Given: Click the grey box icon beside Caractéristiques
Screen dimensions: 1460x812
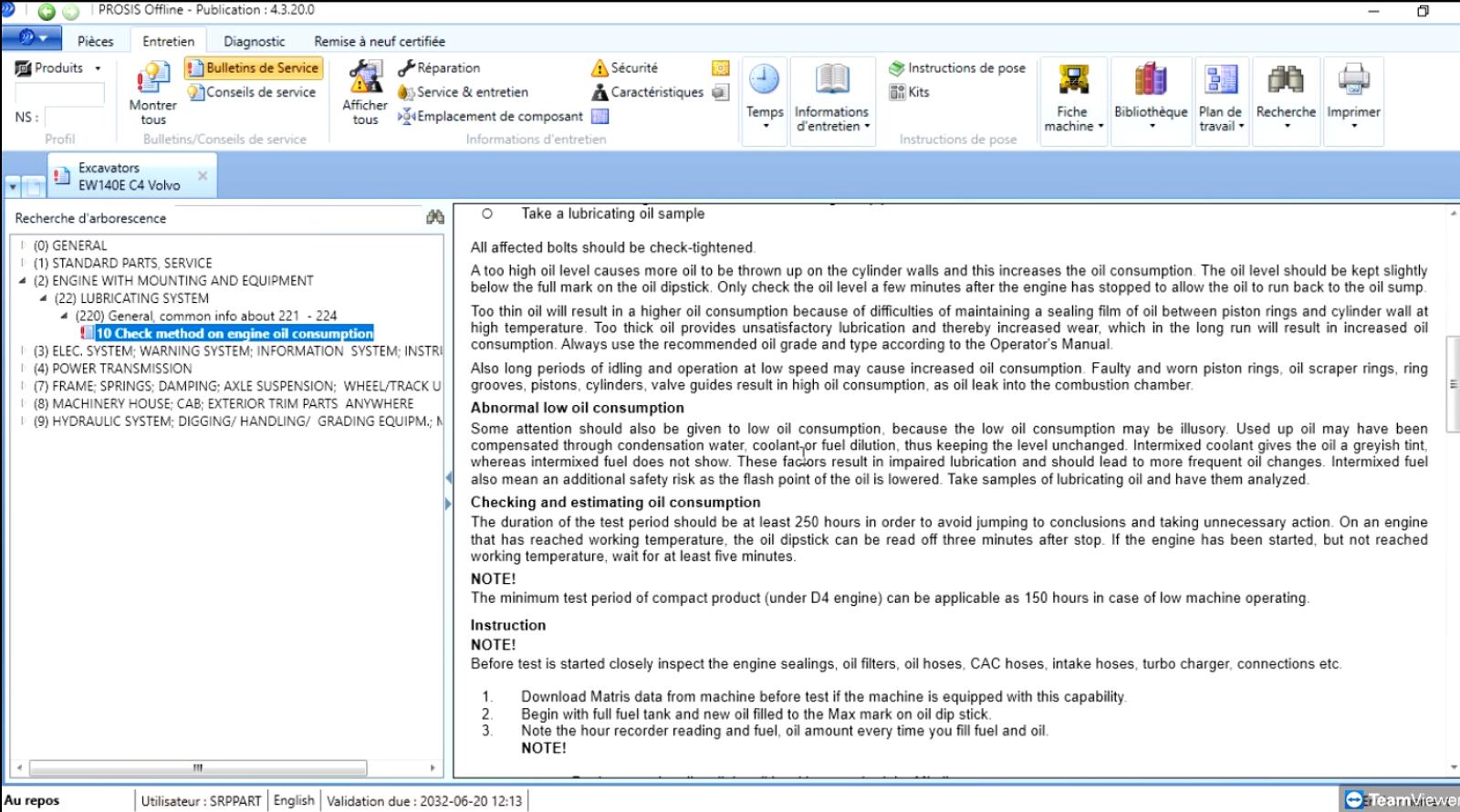Looking at the screenshot, I should point(720,92).
